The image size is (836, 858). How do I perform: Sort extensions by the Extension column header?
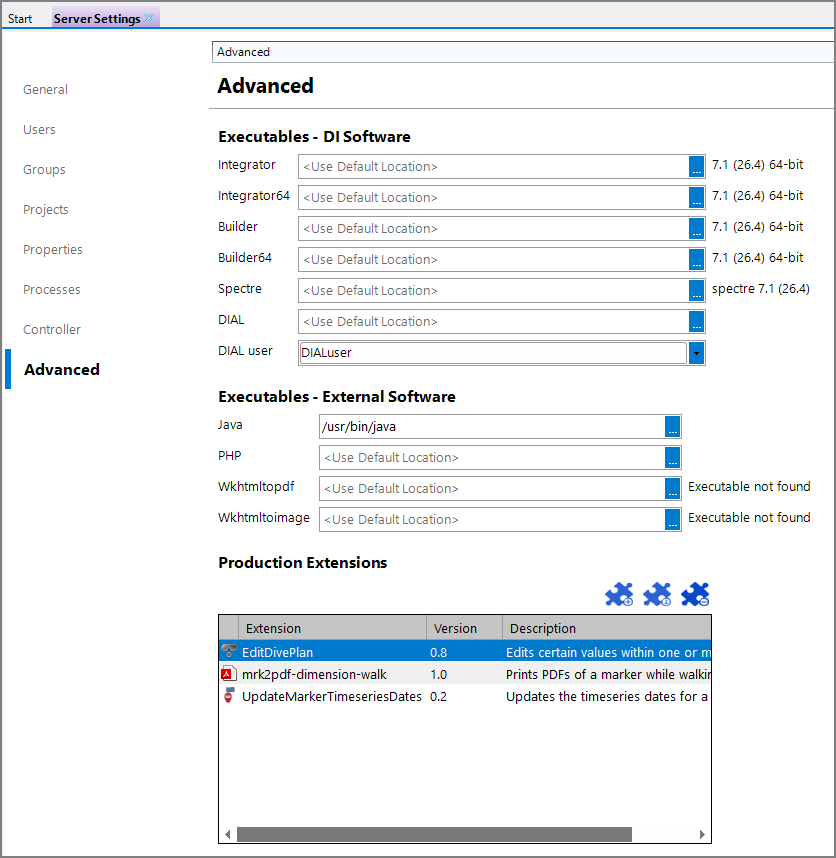coord(273,628)
